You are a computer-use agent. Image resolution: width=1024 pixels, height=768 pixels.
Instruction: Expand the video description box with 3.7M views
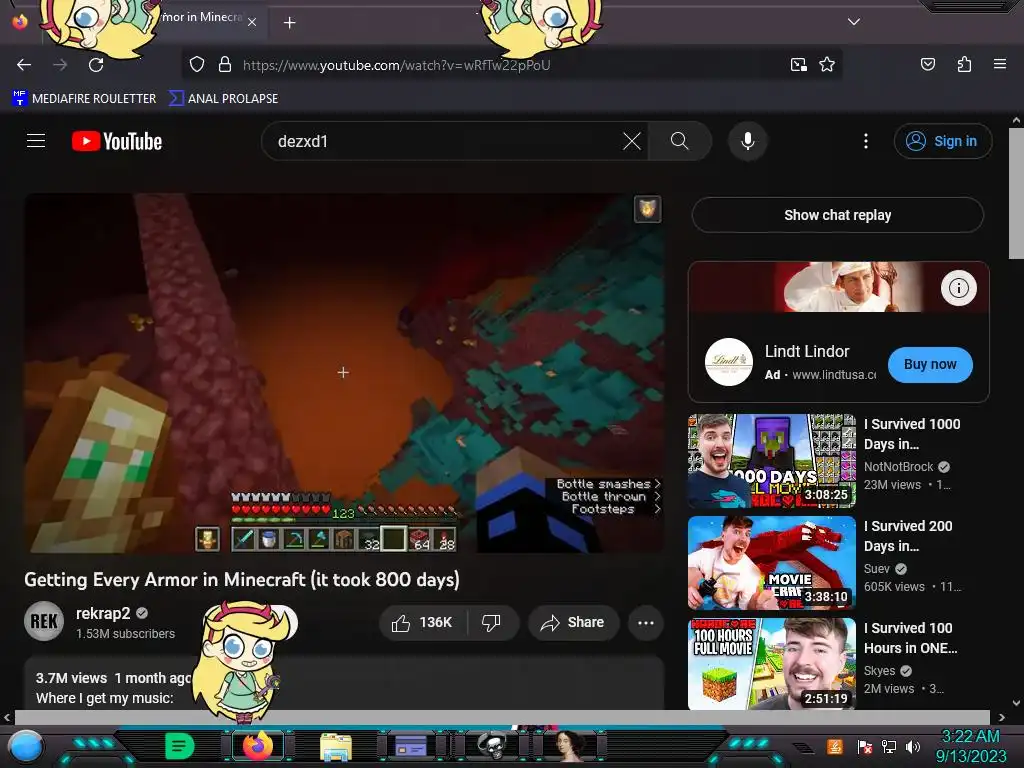coord(344,684)
